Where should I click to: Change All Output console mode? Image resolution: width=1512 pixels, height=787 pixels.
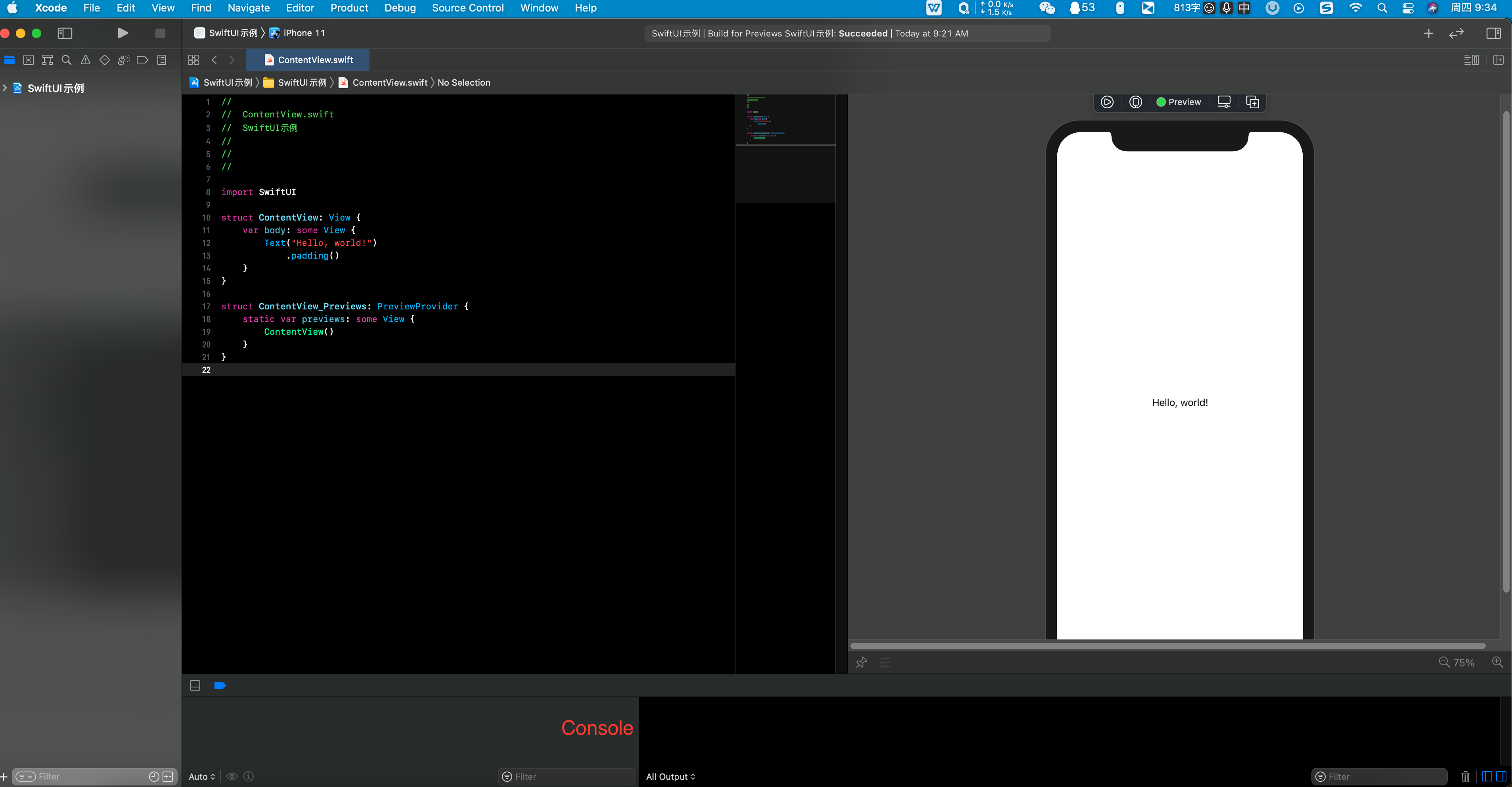pyautogui.click(x=670, y=776)
